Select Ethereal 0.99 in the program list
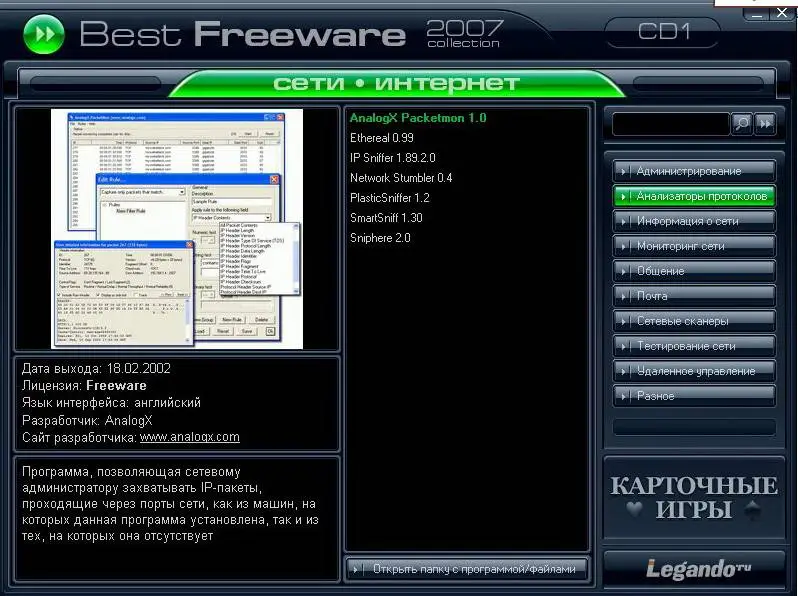Screen dimensions: 798x596 (382, 138)
